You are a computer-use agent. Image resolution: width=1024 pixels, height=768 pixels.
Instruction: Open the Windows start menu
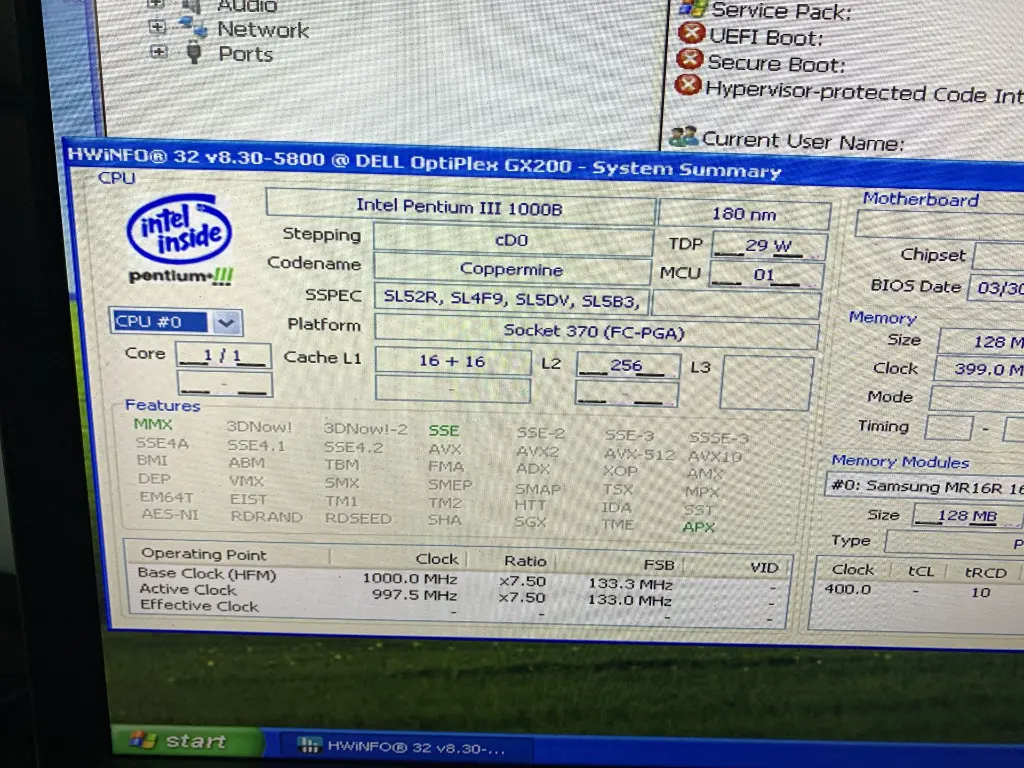tap(187, 741)
